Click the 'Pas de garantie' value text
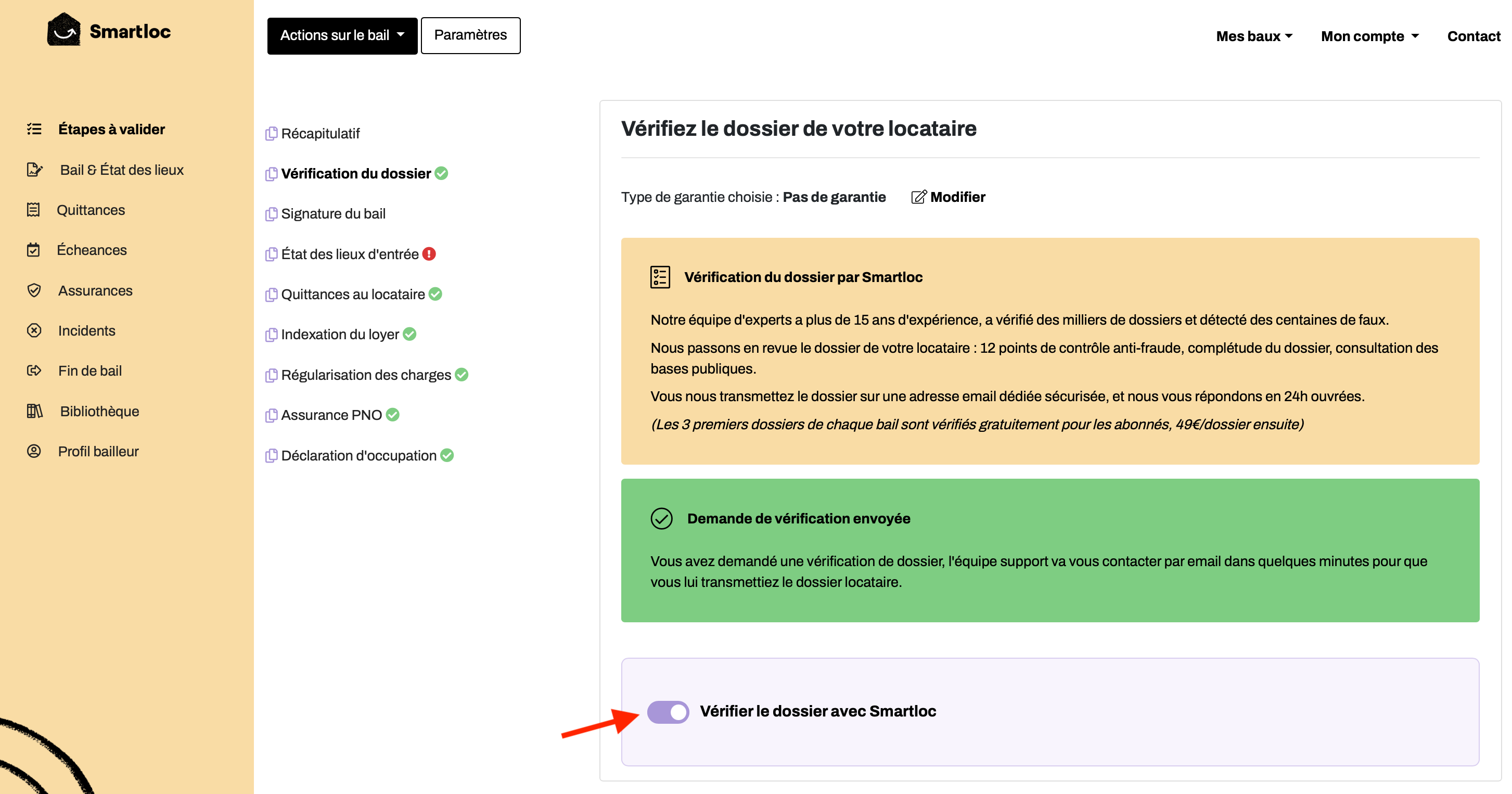1512x794 pixels. pos(834,197)
